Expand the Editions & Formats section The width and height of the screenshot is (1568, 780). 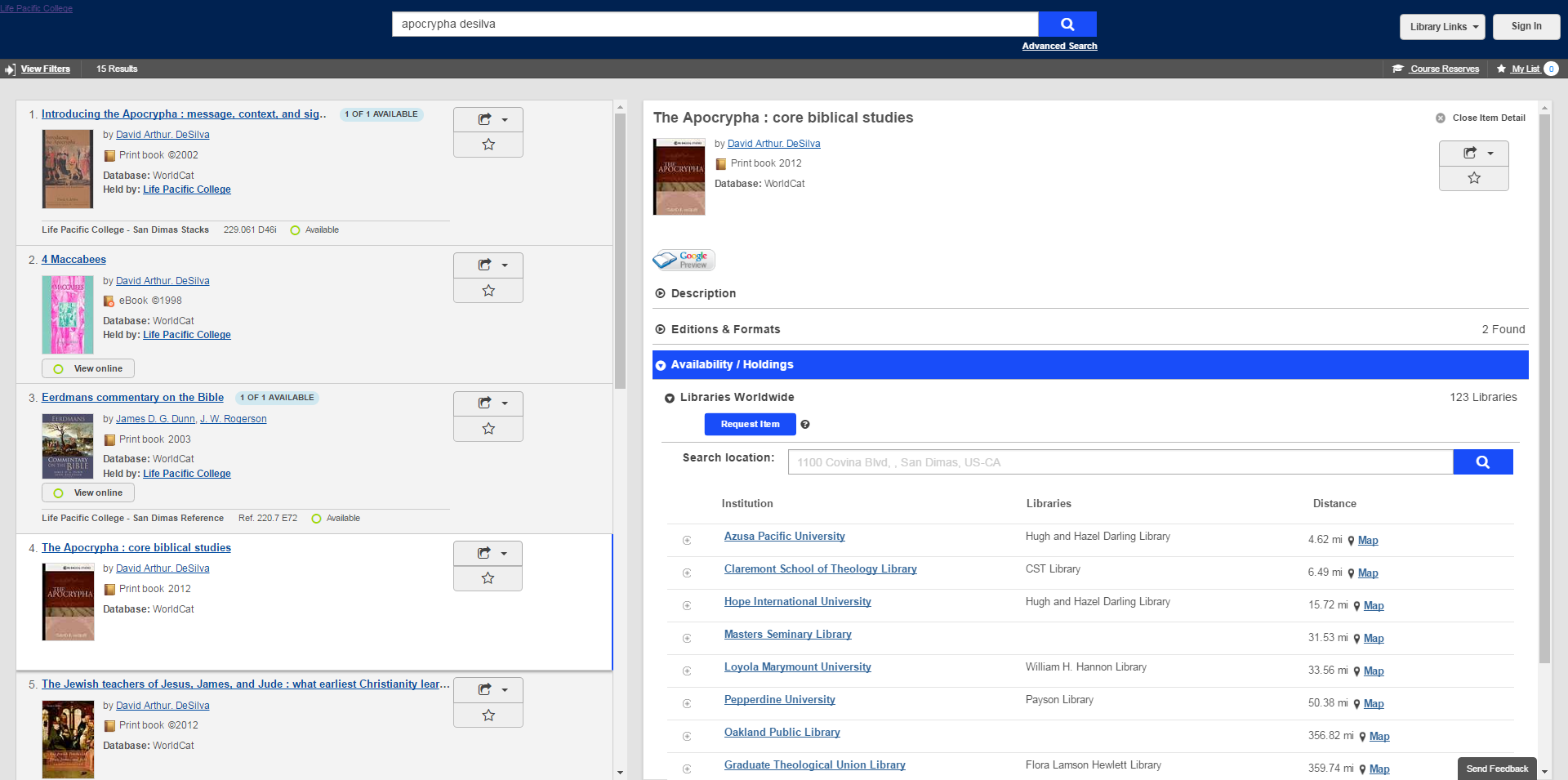725,329
